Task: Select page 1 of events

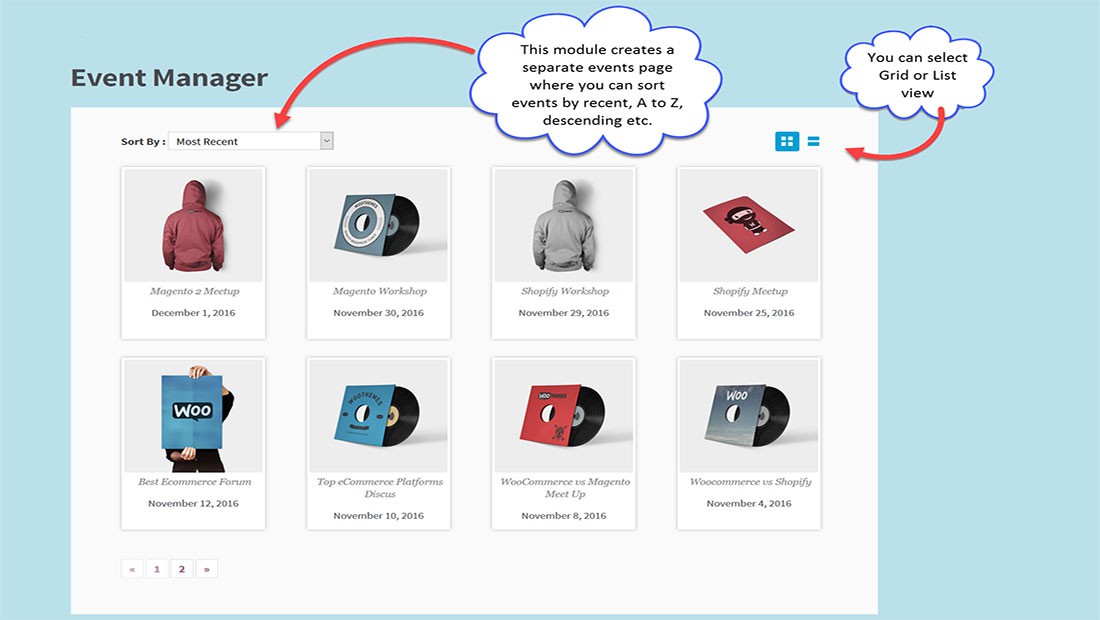Action: (157, 568)
